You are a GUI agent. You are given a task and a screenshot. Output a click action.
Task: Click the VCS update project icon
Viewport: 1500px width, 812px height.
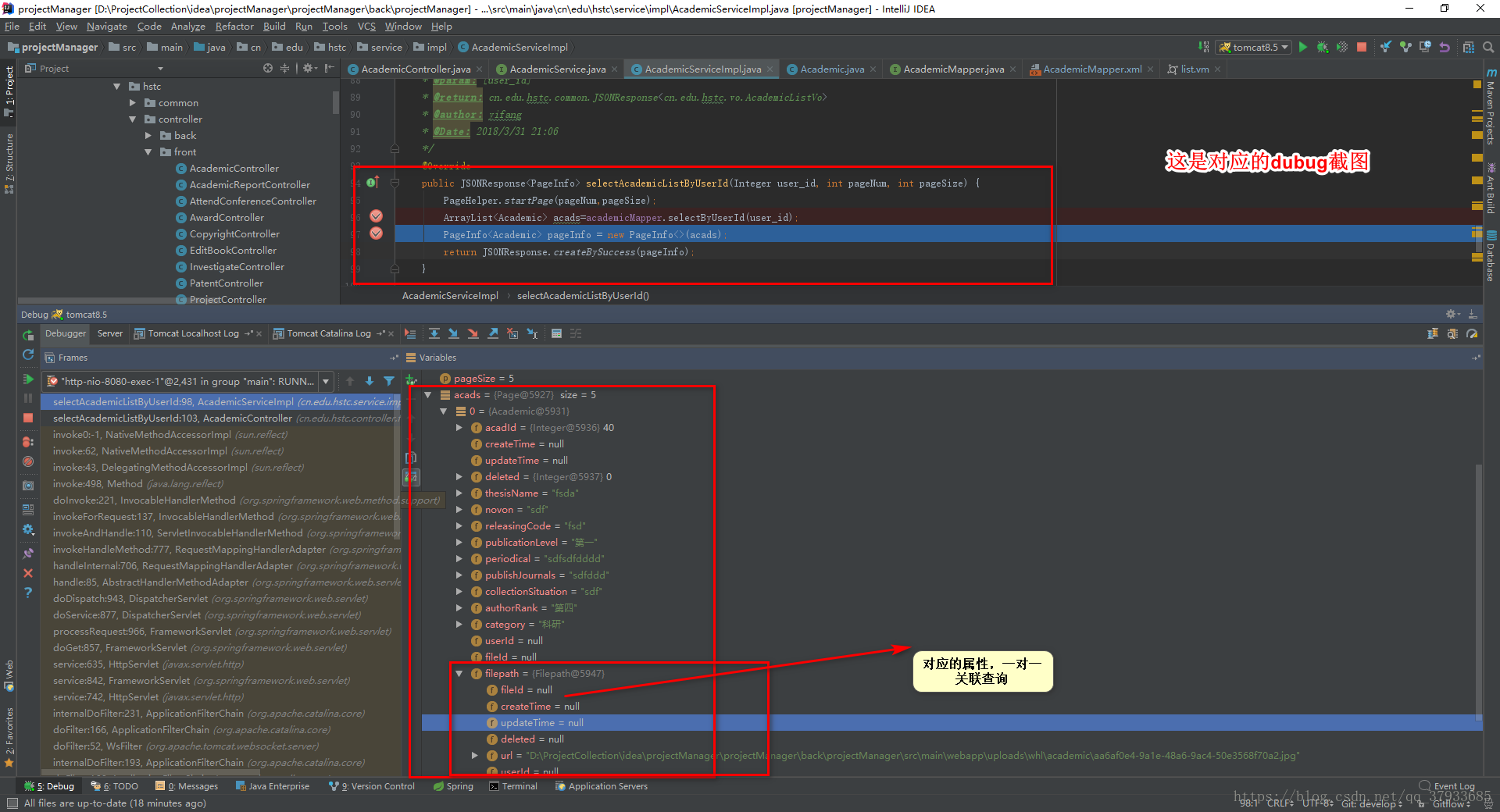click(1385, 47)
